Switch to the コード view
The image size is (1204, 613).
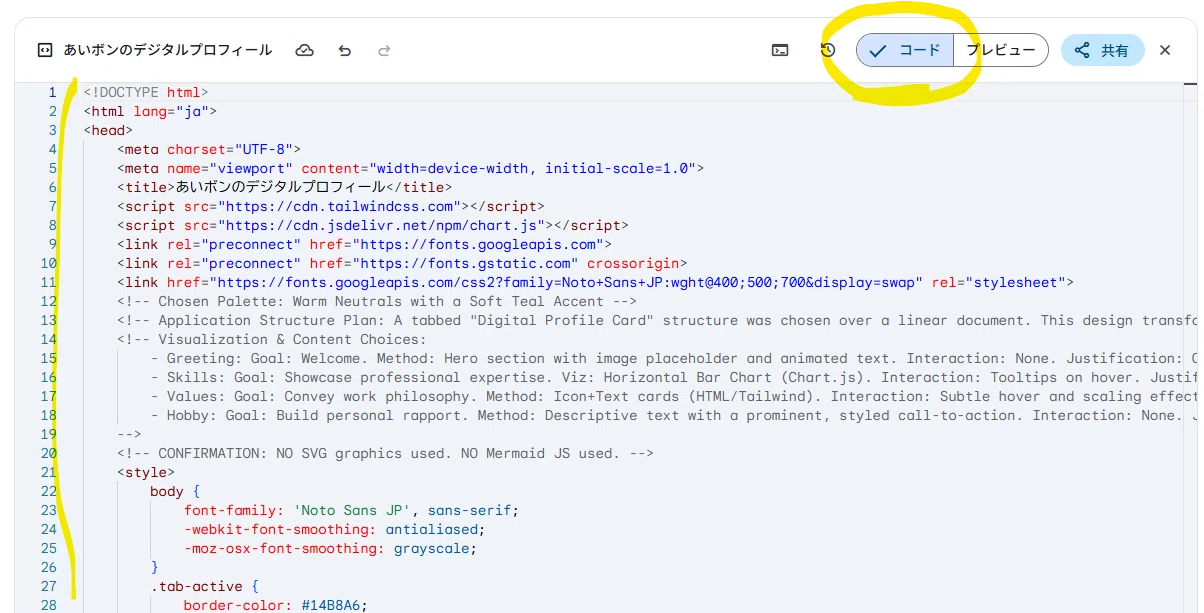pos(905,50)
